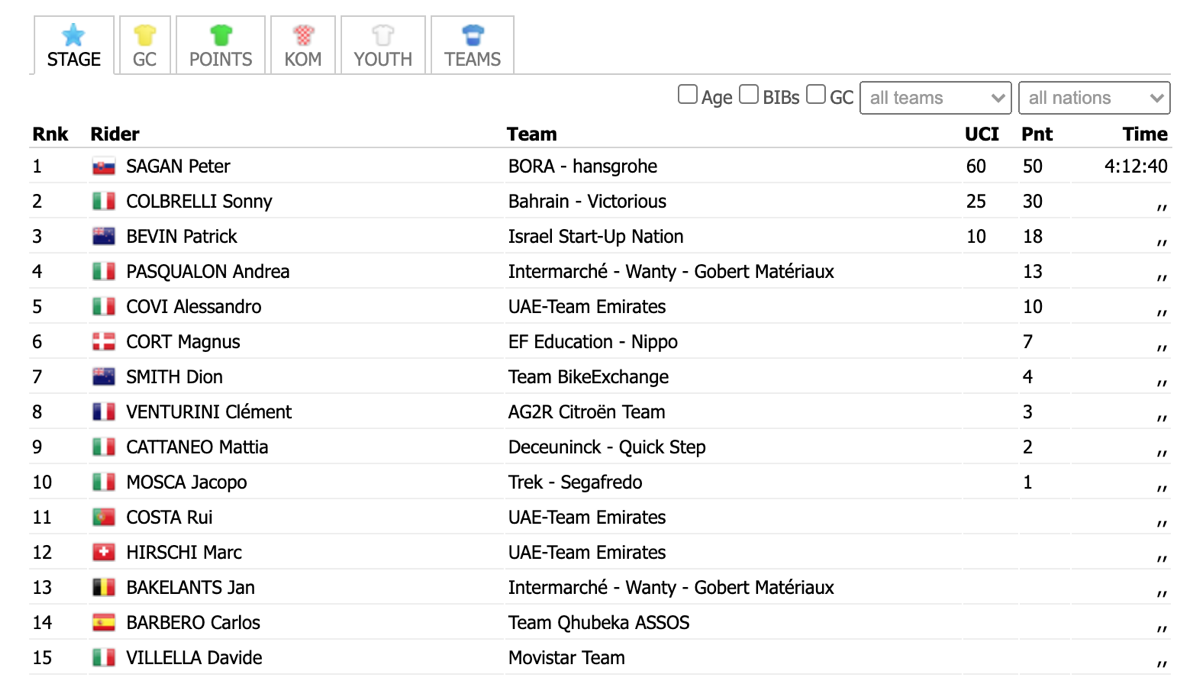Open the GC tab with yellow jersey
Screen dimensions: 1200x678
click(x=145, y=46)
